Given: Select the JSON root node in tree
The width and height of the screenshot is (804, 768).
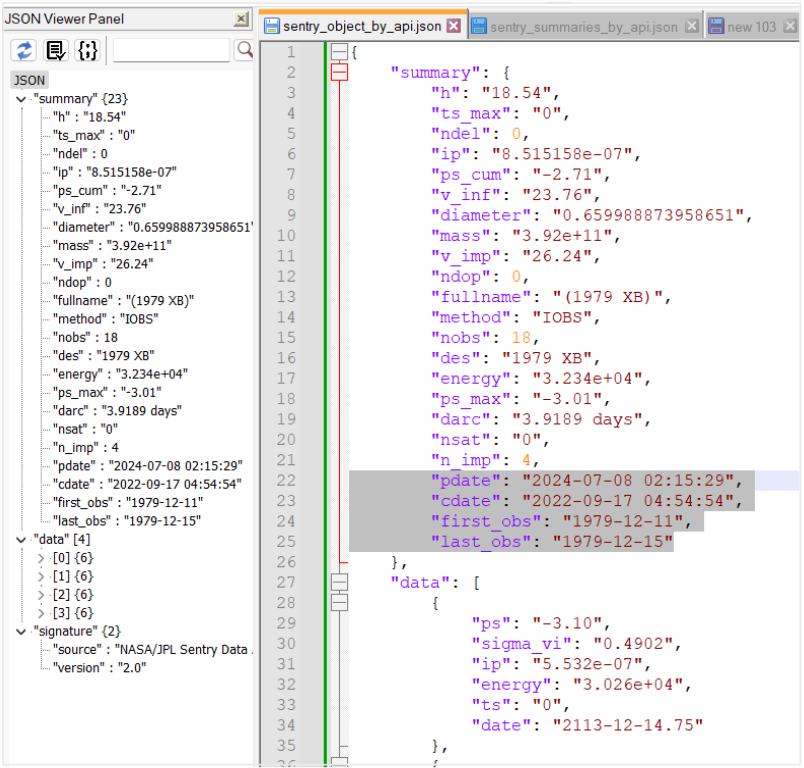Looking at the screenshot, I should (29, 80).
